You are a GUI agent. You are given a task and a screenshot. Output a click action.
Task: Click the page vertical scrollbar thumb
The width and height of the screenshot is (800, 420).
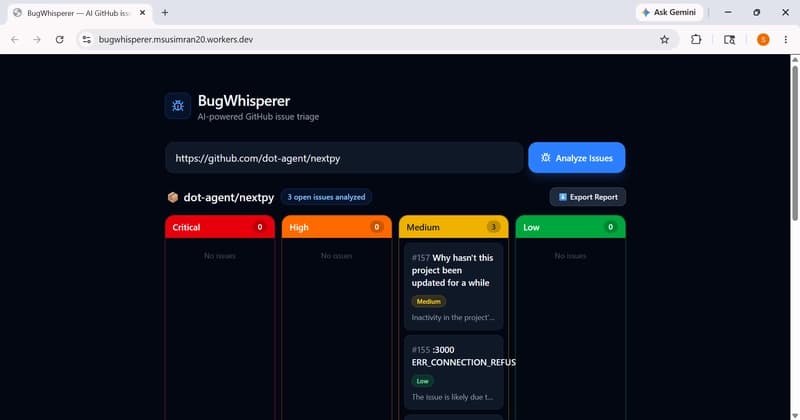pos(795,143)
